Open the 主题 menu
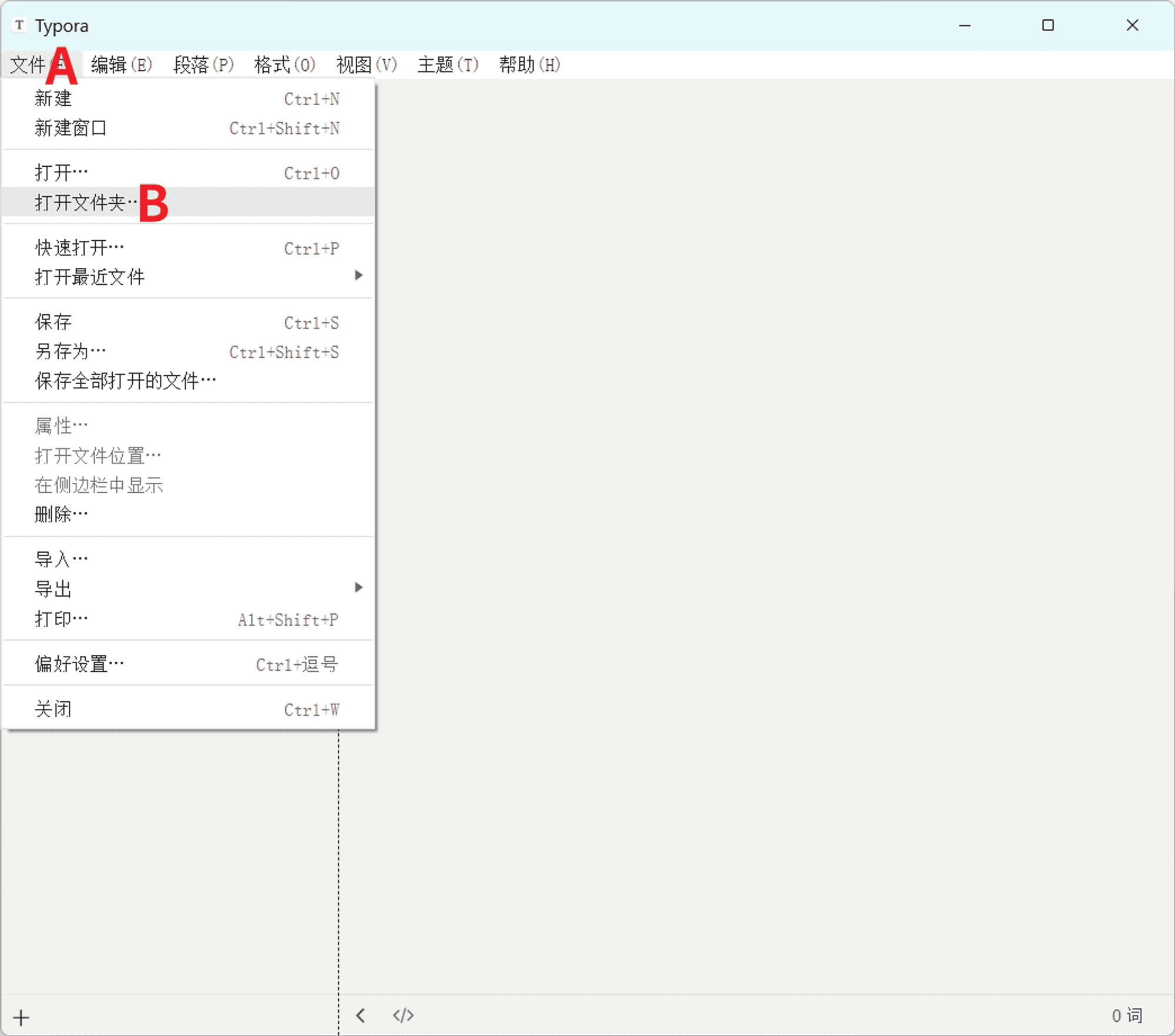This screenshot has width=1175, height=1036. (447, 65)
